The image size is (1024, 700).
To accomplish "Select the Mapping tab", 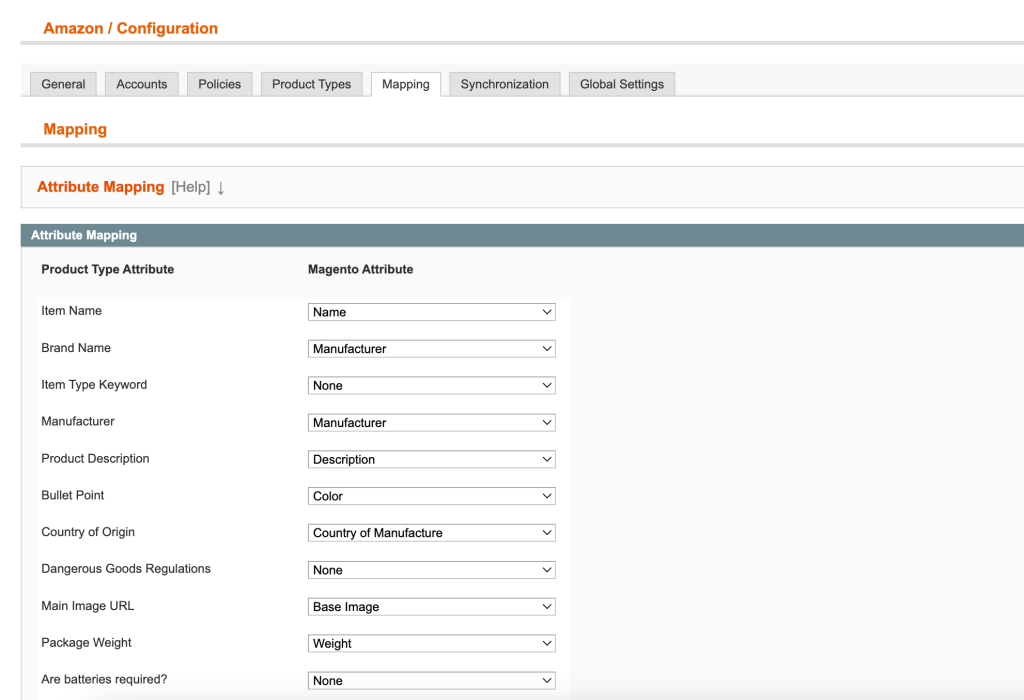I will pyautogui.click(x=405, y=84).
